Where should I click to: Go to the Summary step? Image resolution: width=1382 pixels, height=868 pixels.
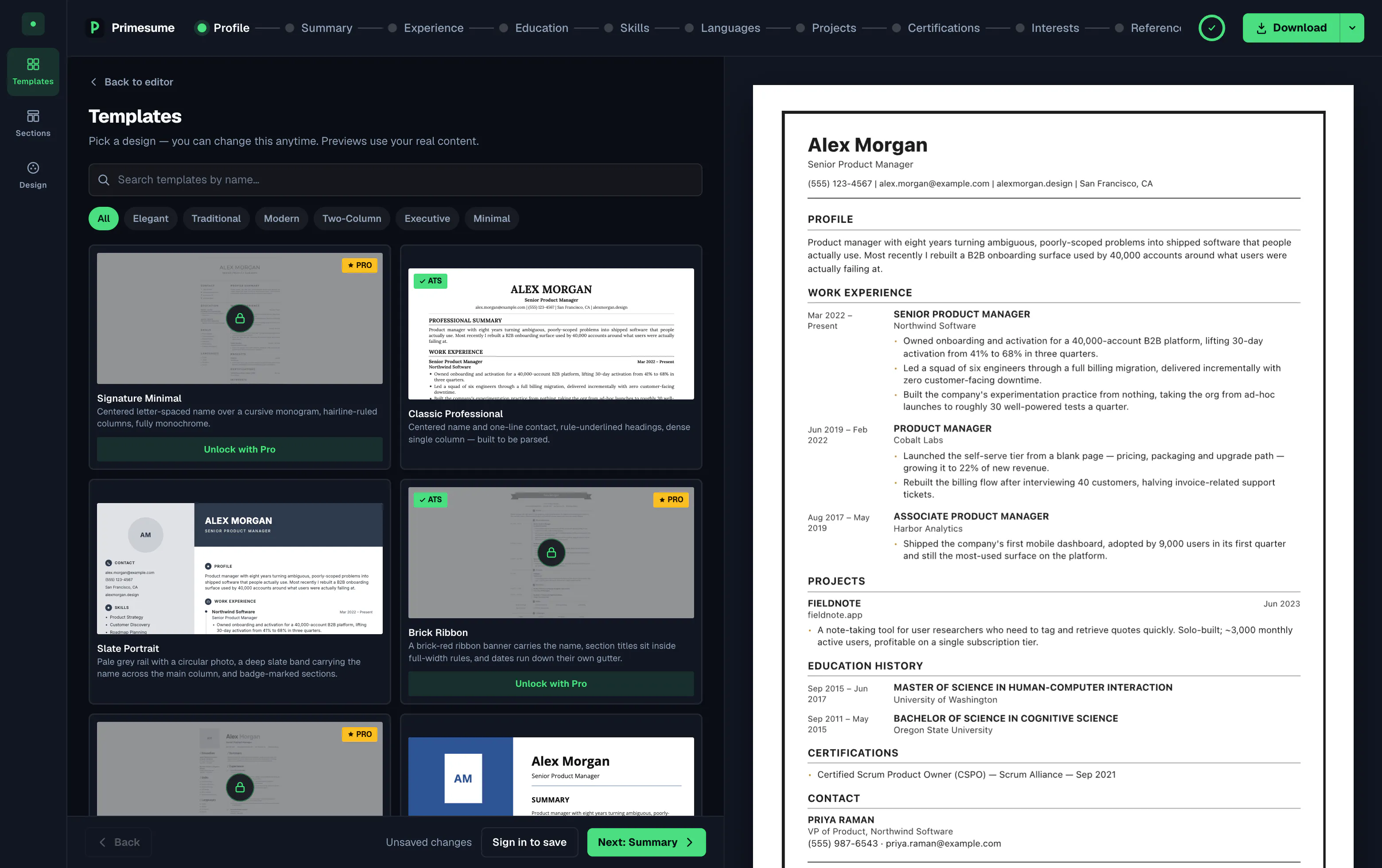click(x=318, y=27)
